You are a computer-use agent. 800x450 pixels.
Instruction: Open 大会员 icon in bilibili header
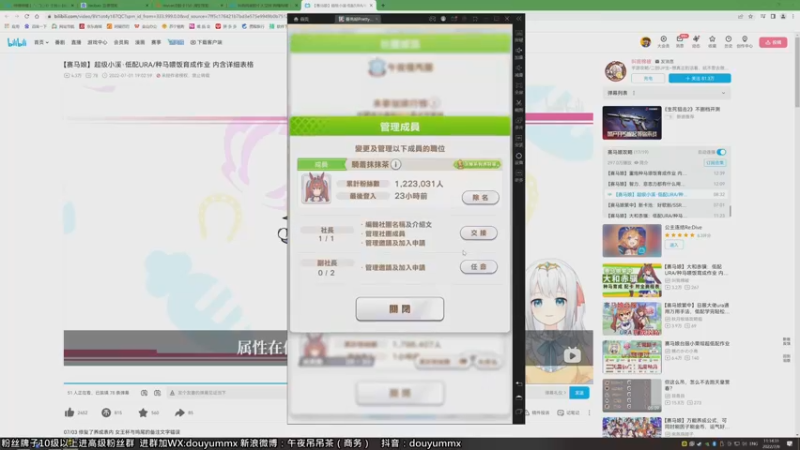(x=663, y=42)
